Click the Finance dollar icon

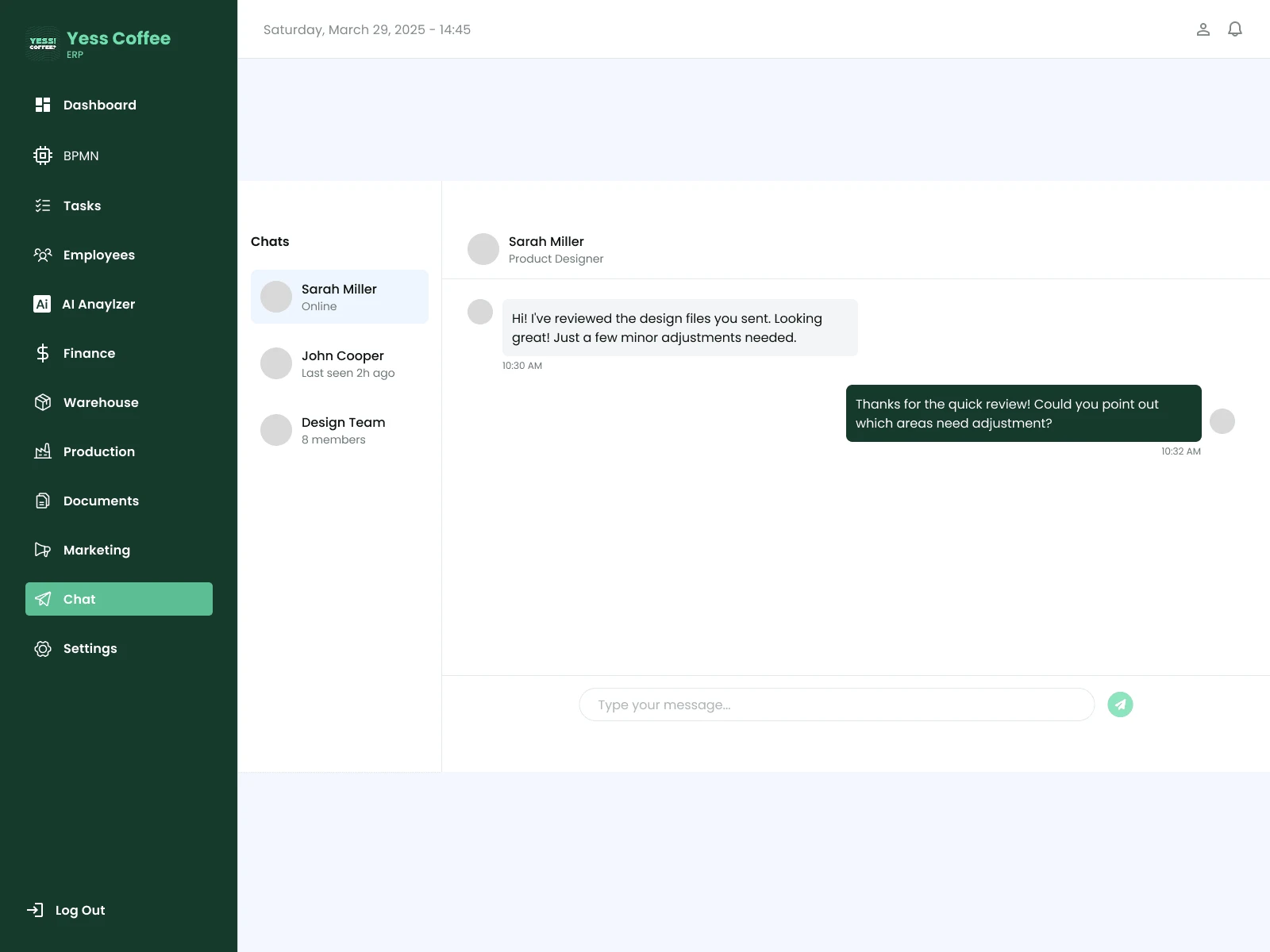coord(43,353)
